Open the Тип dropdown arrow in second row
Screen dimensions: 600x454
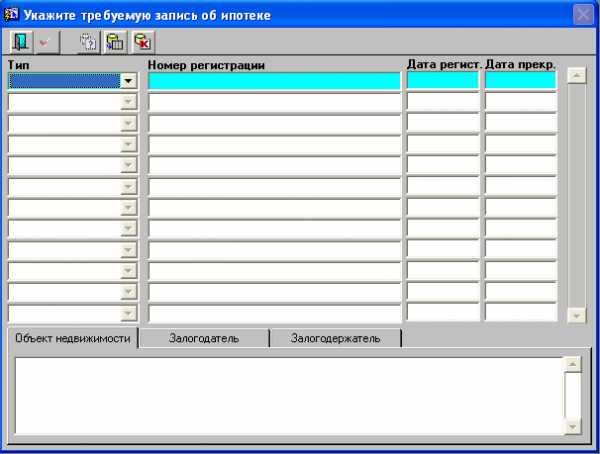coord(128,102)
